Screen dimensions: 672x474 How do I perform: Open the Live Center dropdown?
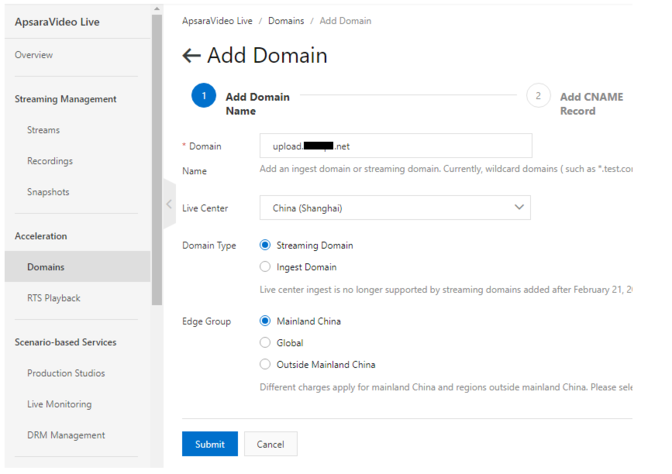click(394, 208)
